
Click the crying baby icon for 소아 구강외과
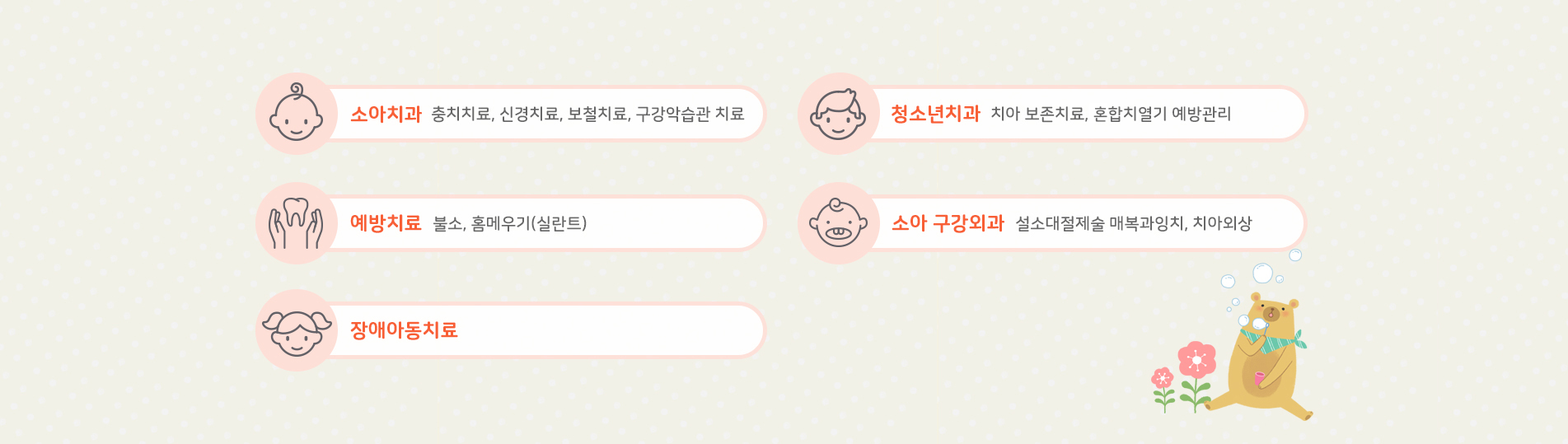click(x=839, y=223)
